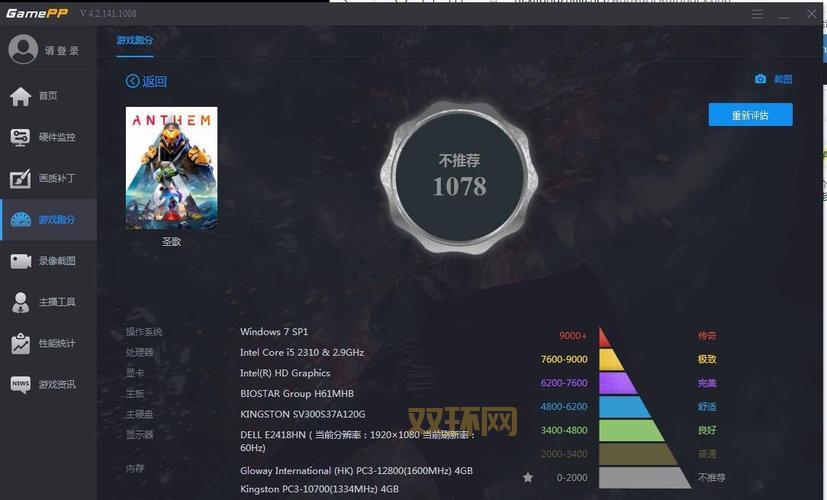Click the user avatar icon to log in
Viewport: 827px width, 500px height.
22,49
